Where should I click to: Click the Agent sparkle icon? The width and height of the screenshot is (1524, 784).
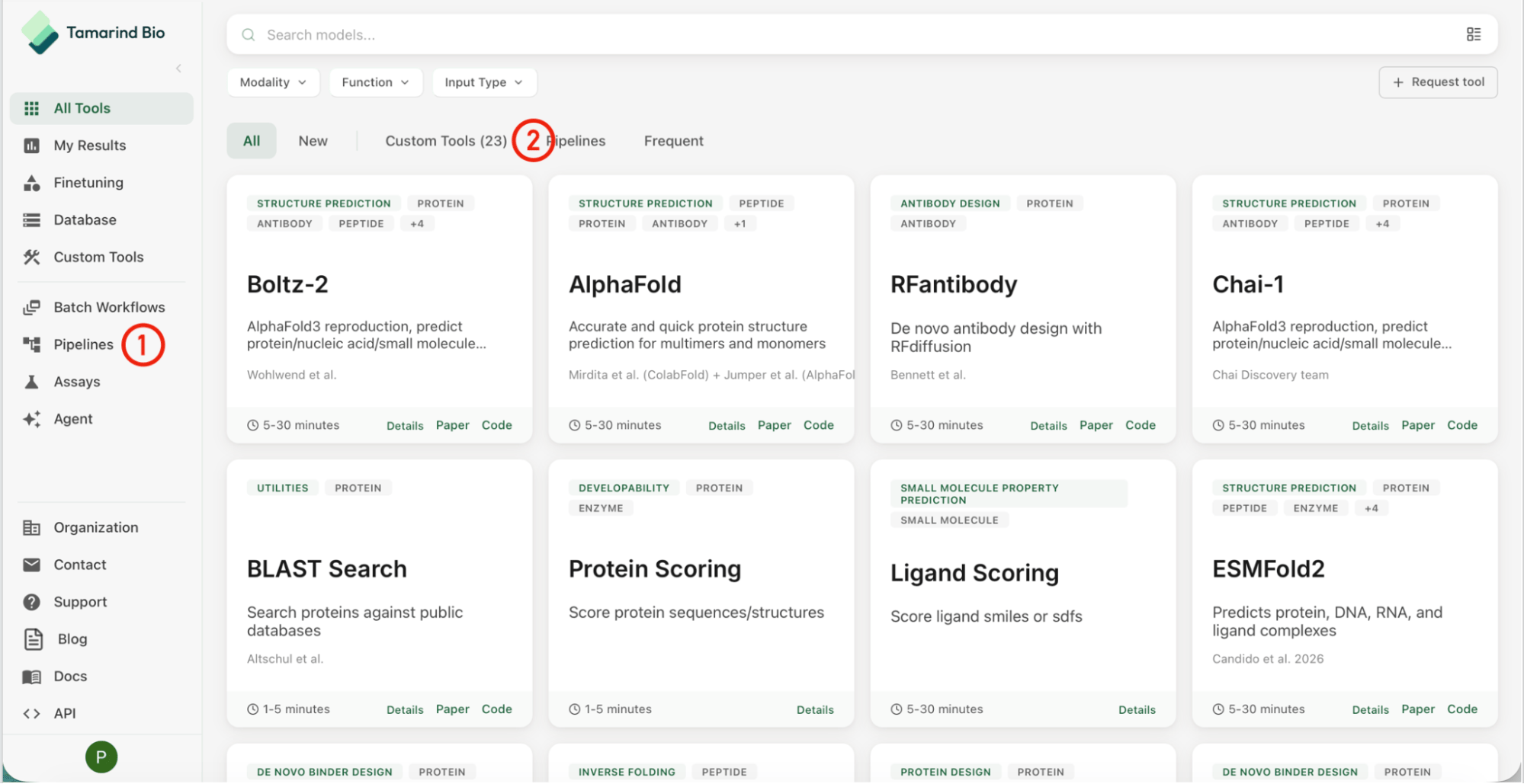(x=31, y=419)
